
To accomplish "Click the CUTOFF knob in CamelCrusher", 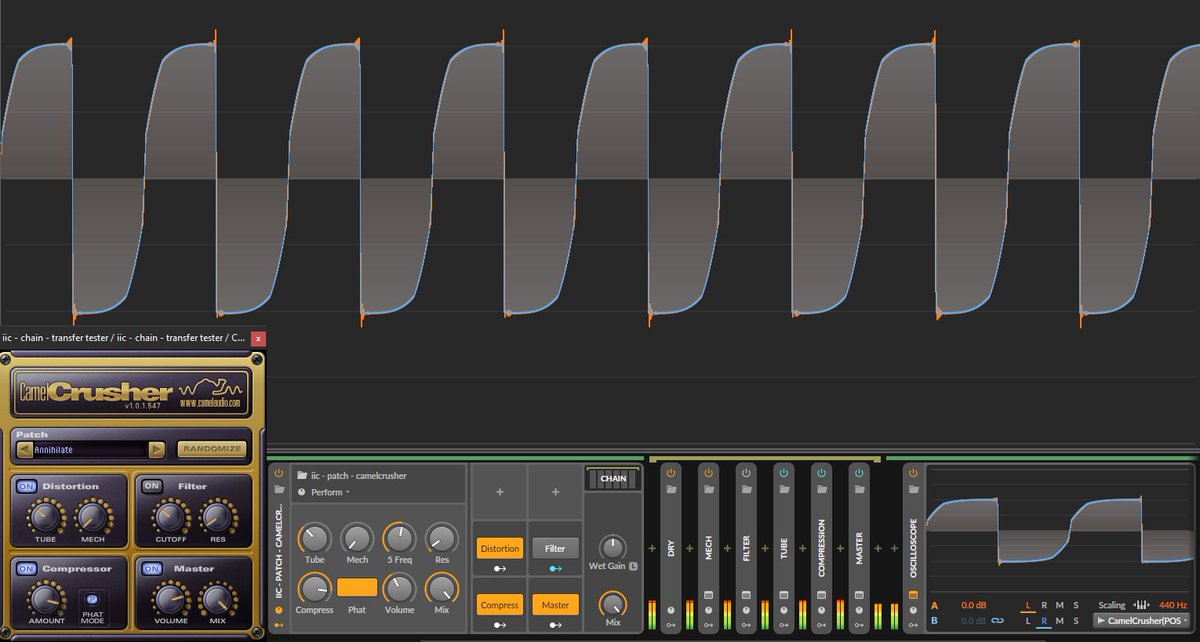I will pyautogui.click(x=170, y=516).
